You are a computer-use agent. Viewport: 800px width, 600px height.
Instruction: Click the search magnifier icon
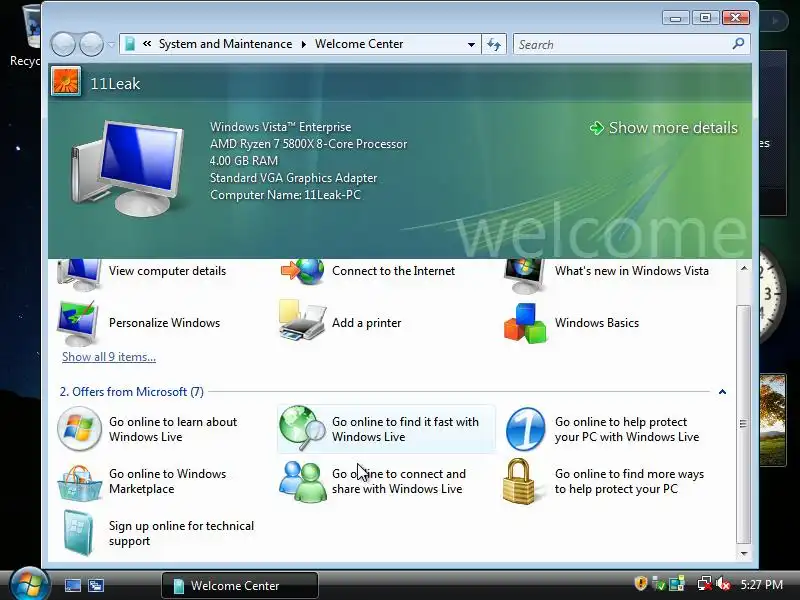(x=738, y=44)
